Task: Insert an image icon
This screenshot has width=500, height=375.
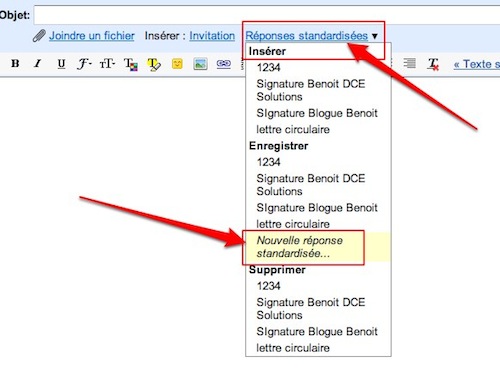Action: pos(200,64)
